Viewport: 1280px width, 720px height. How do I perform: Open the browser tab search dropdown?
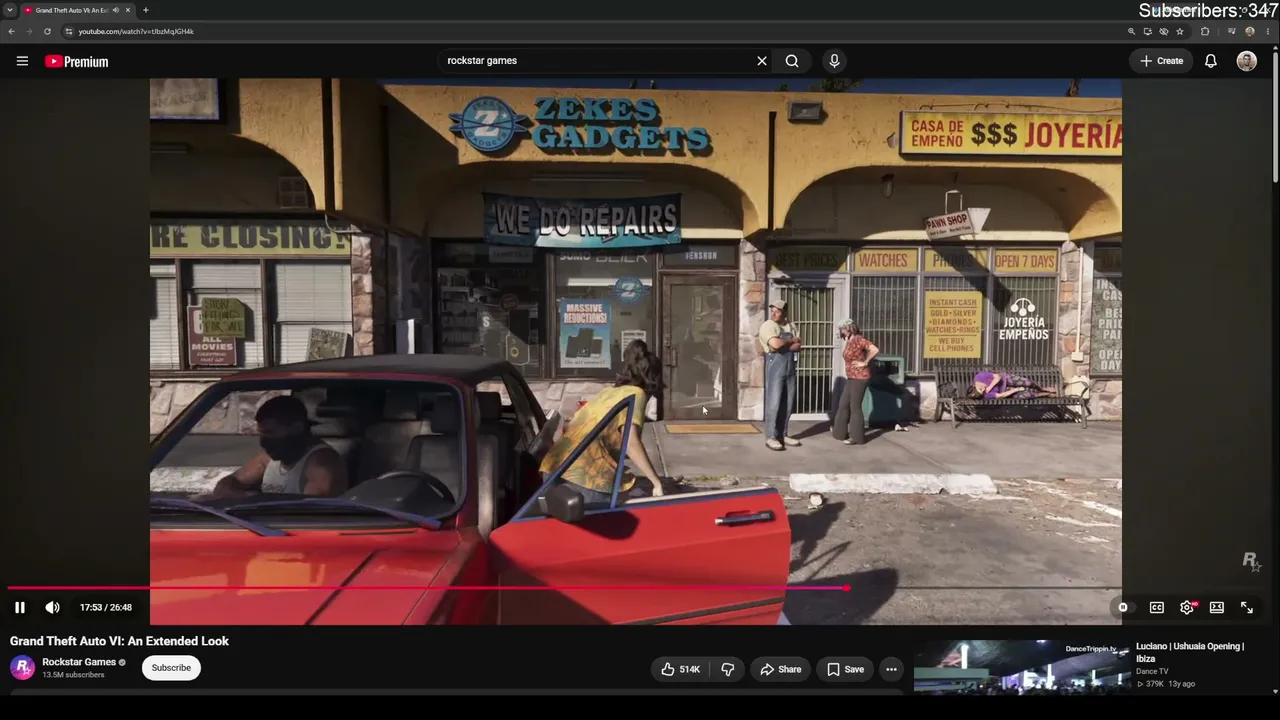(x=10, y=10)
